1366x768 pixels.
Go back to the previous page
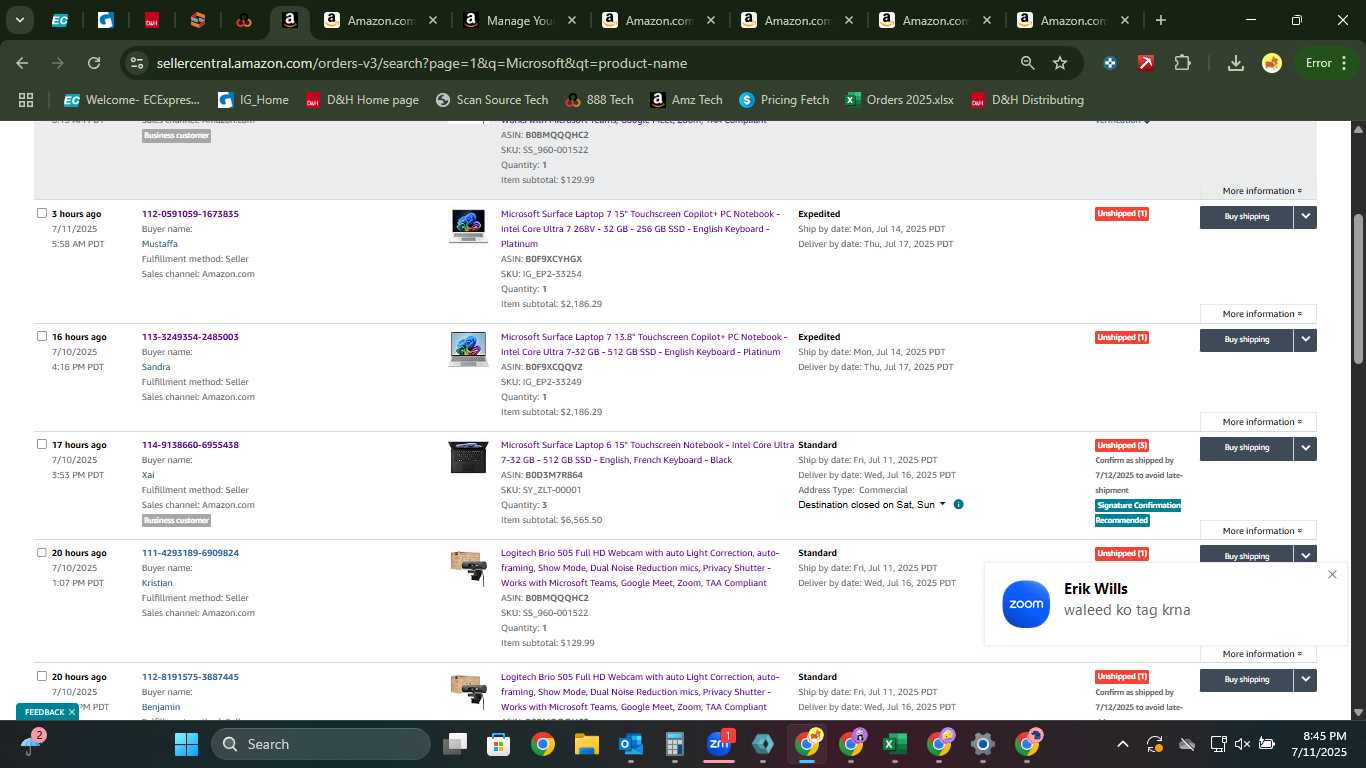(22, 63)
